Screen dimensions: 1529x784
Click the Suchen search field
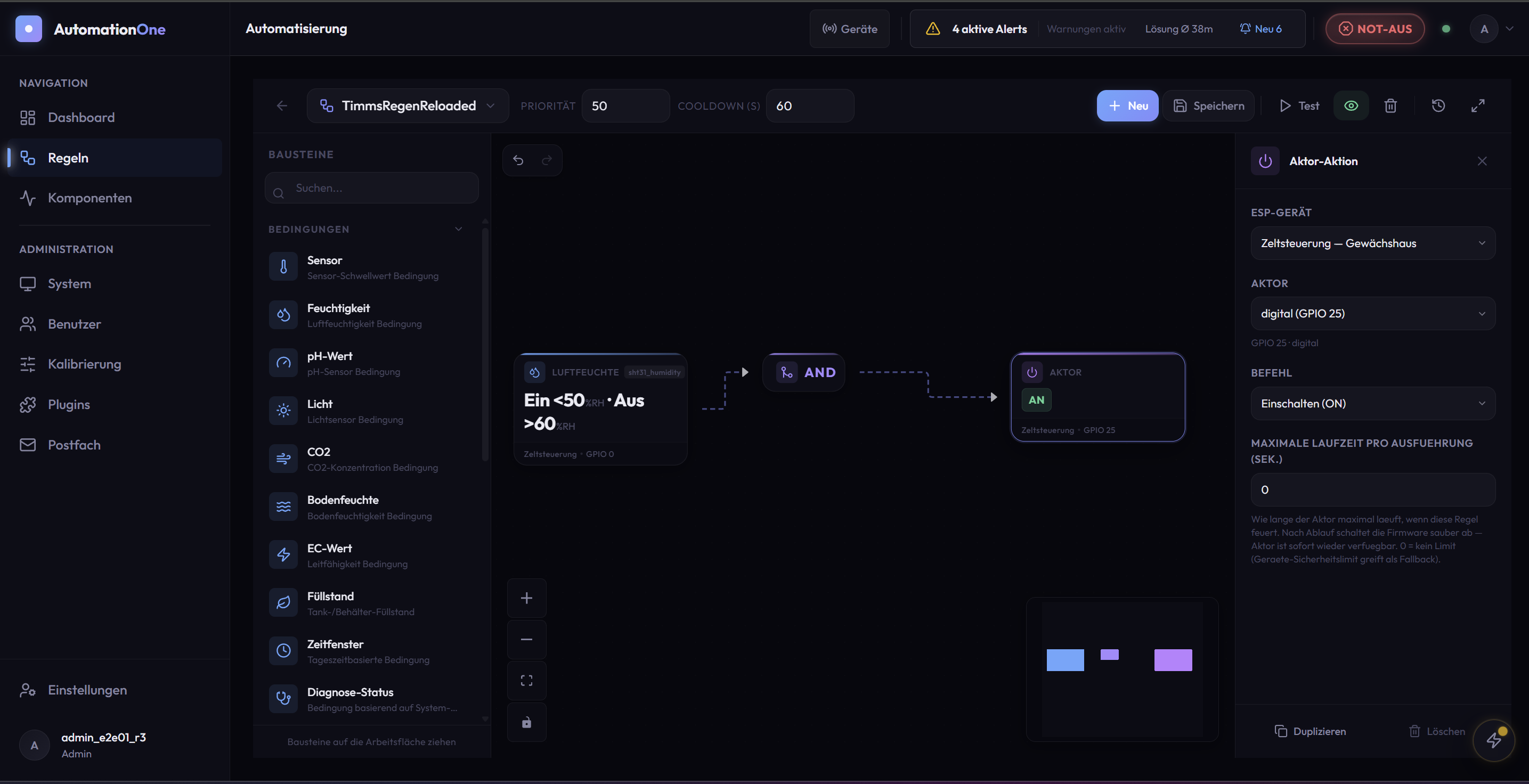(x=372, y=188)
